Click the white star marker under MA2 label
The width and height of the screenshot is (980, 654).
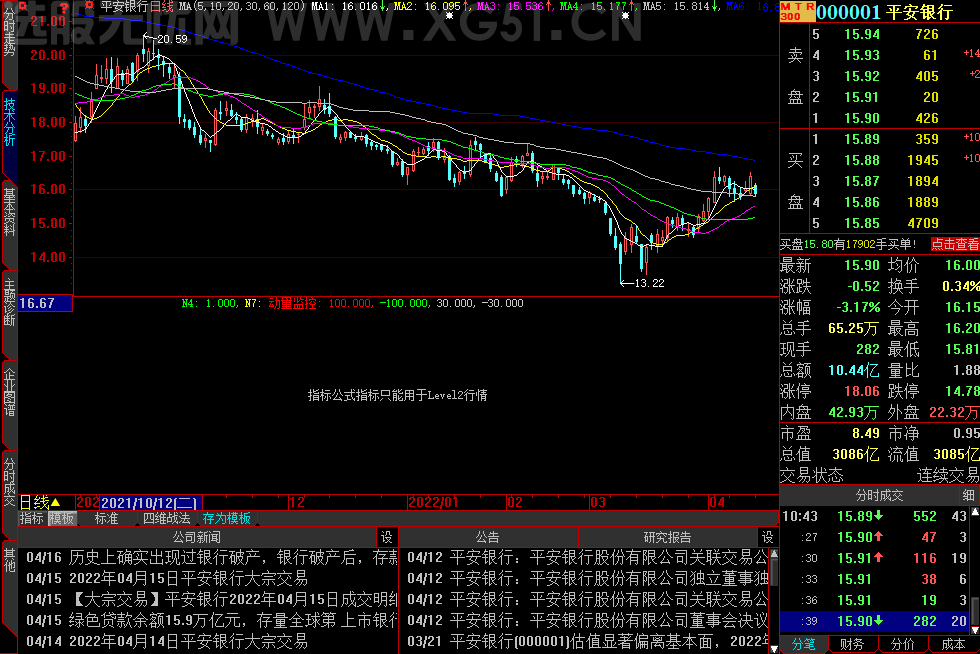click(x=449, y=16)
